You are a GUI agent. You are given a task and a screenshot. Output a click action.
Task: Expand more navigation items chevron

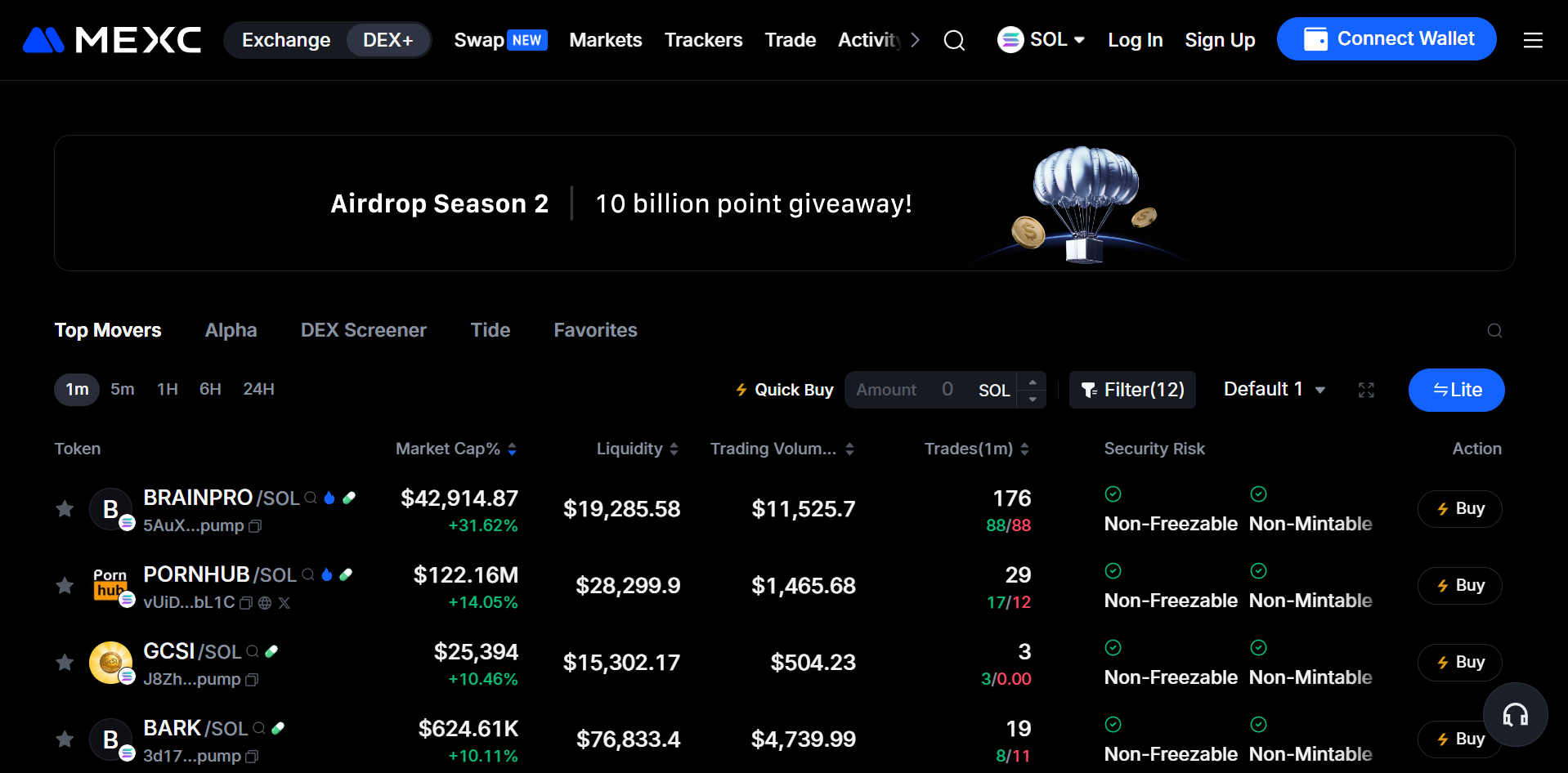915,40
